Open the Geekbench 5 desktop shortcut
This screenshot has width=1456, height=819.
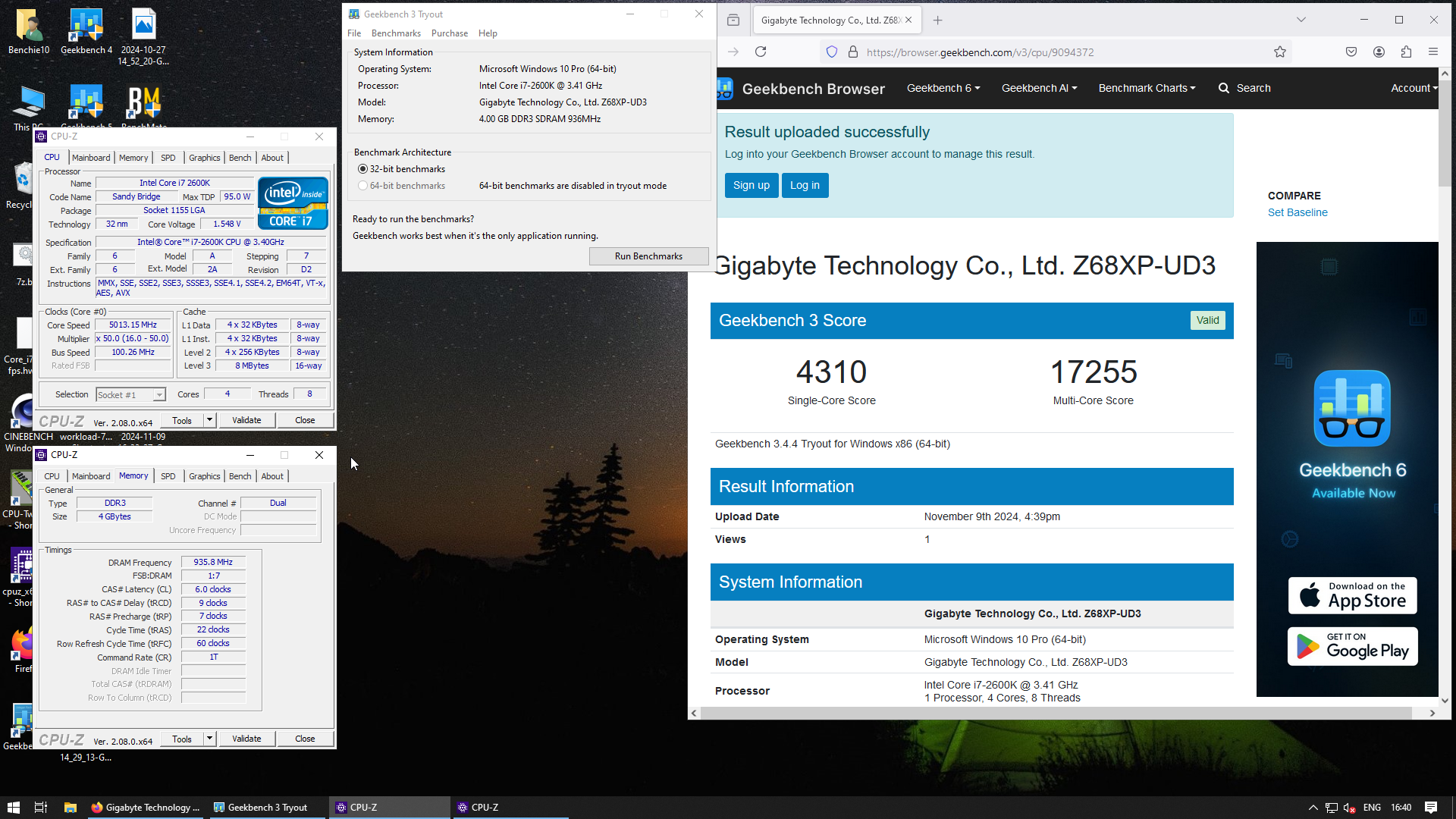86,106
